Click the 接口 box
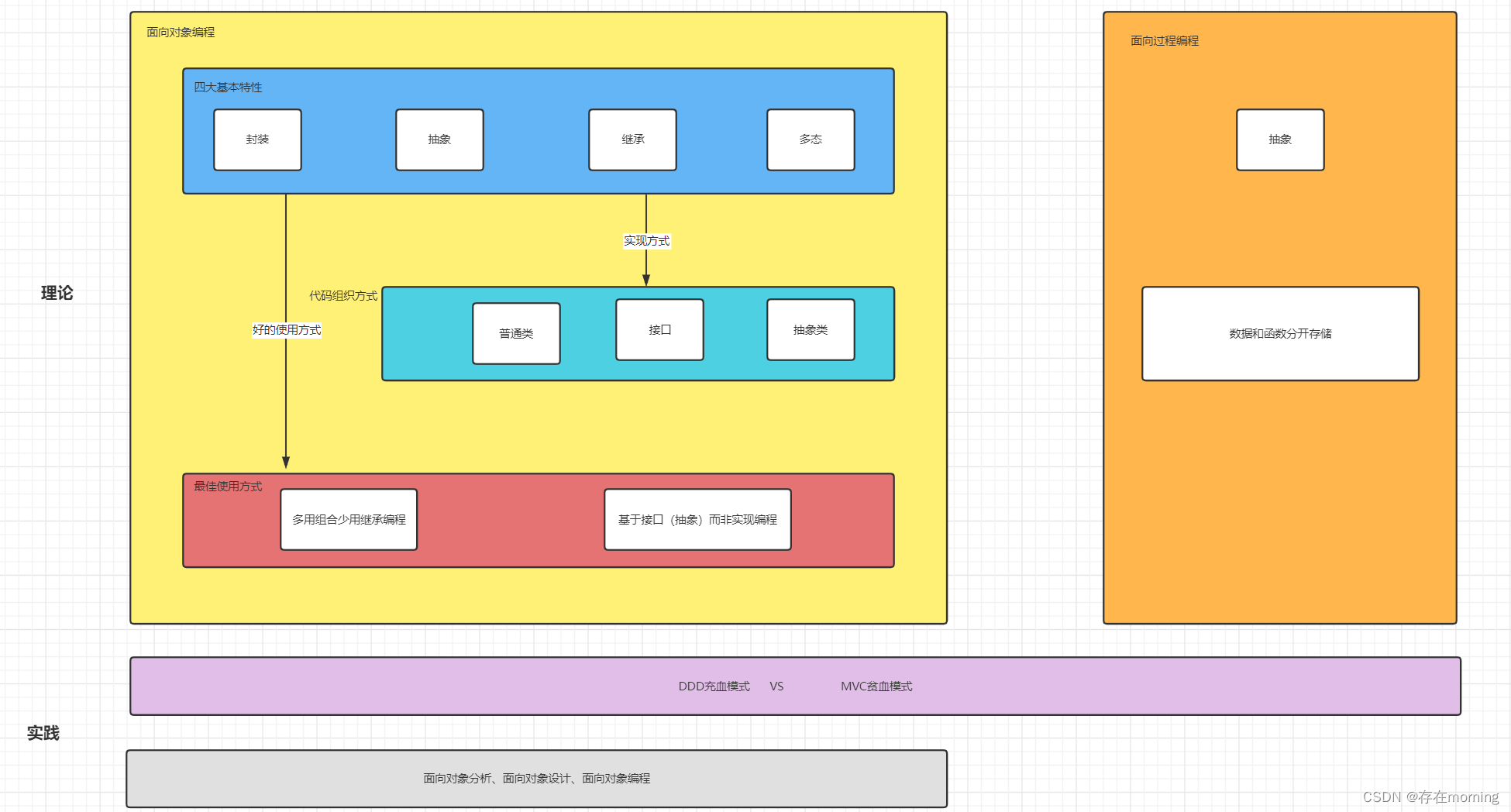The width and height of the screenshot is (1511, 812). (659, 330)
